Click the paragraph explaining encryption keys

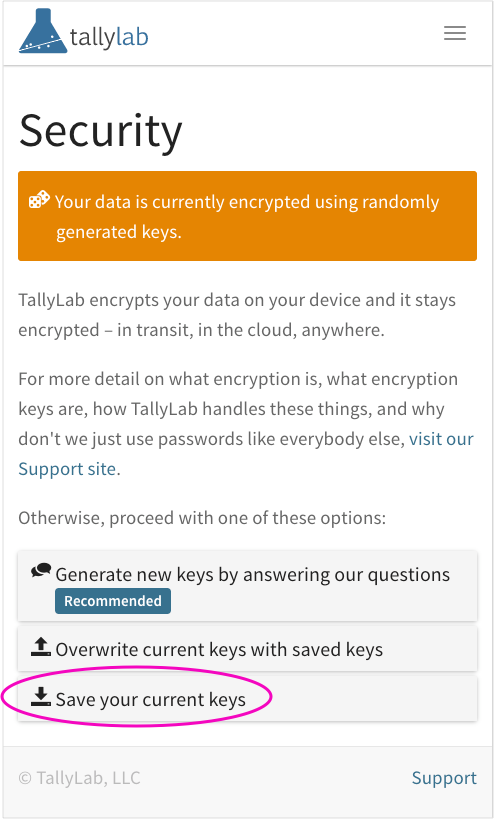(x=246, y=424)
